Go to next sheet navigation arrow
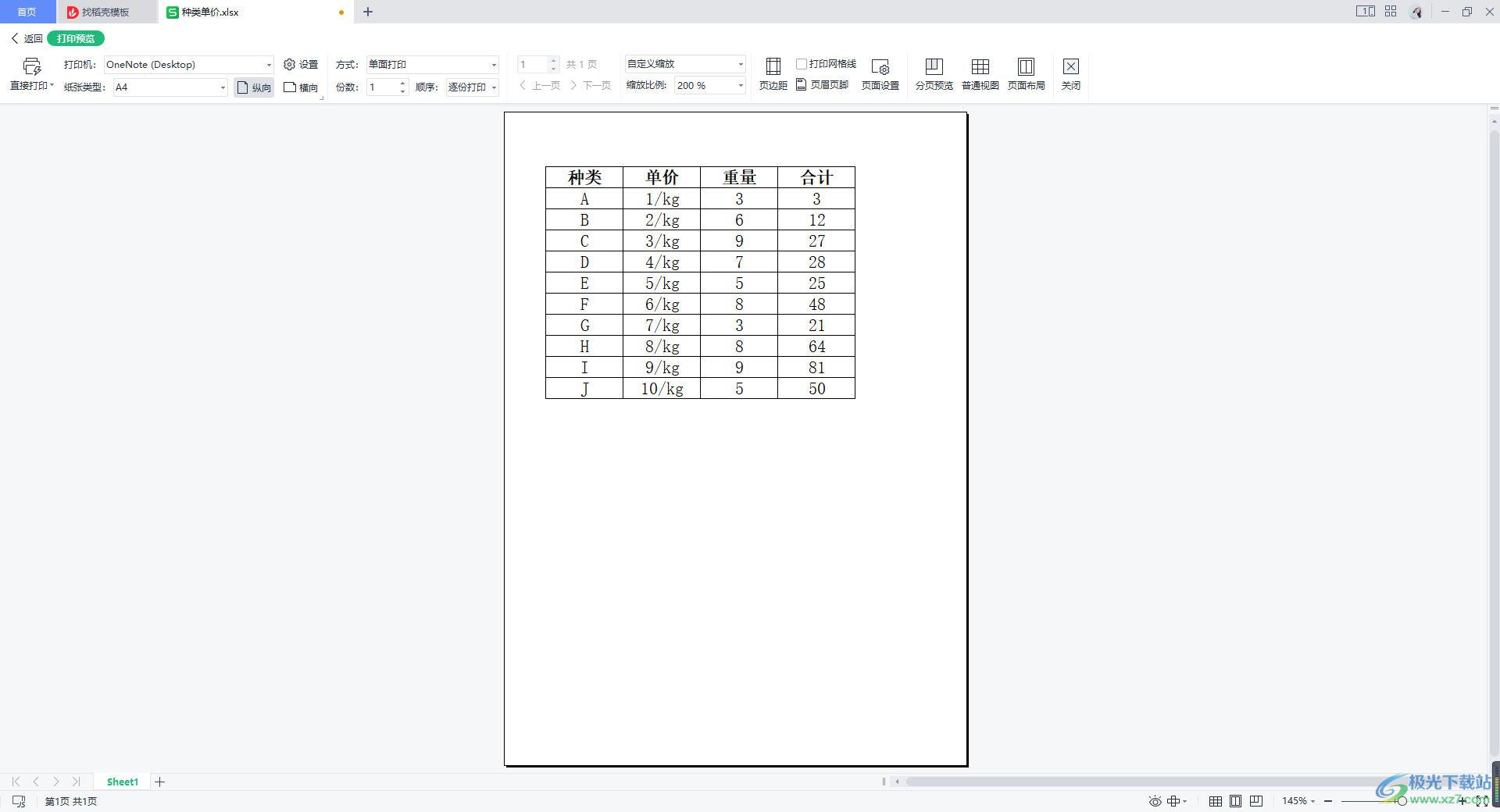 pyautogui.click(x=56, y=782)
